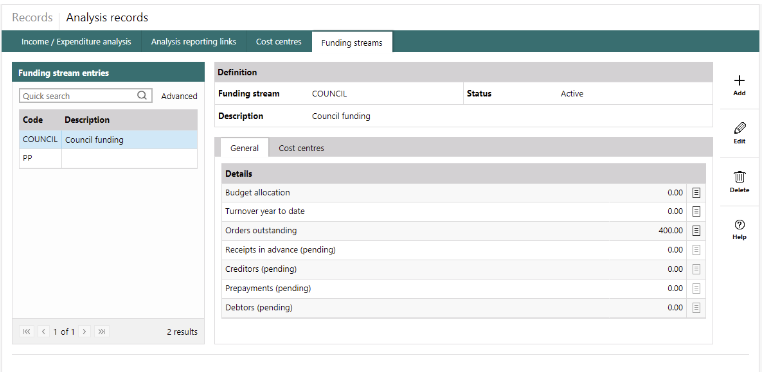The height and width of the screenshot is (375, 763).
Task: Open Turnover year to date details icon
Action: (x=696, y=212)
